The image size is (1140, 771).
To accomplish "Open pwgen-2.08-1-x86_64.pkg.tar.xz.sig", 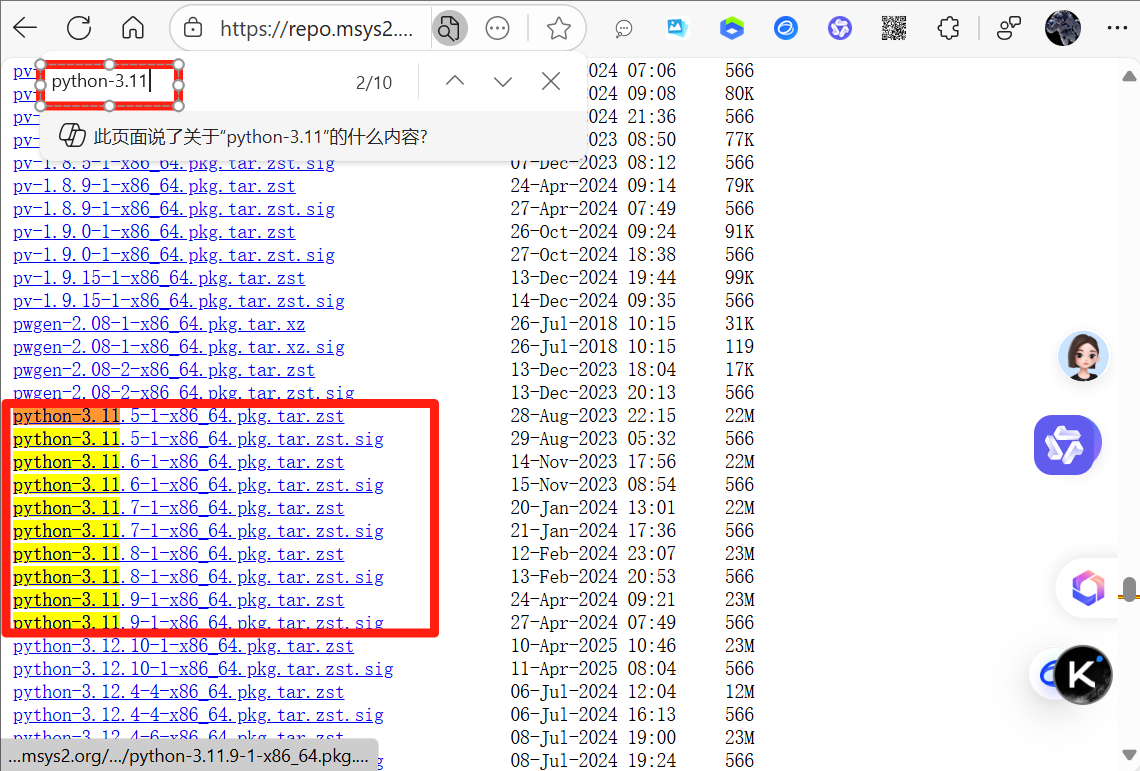I will [179, 347].
